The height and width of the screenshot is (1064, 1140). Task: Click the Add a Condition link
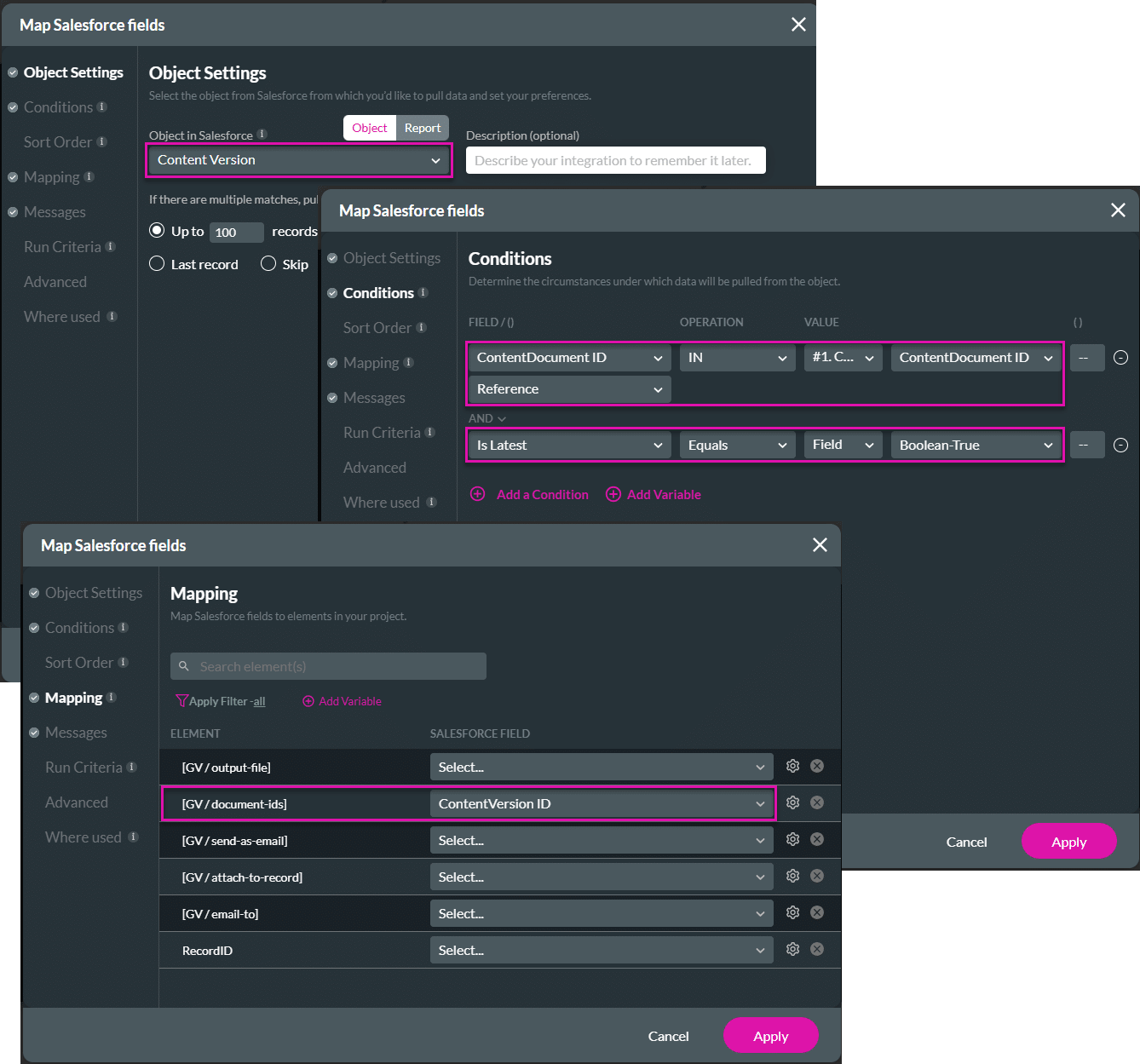click(x=543, y=494)
